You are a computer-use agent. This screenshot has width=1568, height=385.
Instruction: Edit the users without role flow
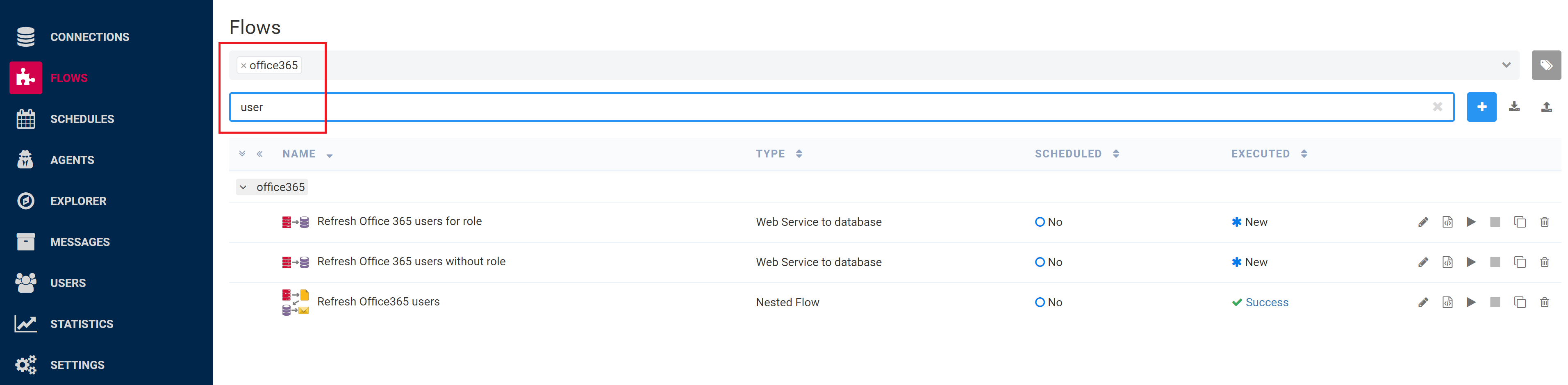click(x=1423, y=262)
